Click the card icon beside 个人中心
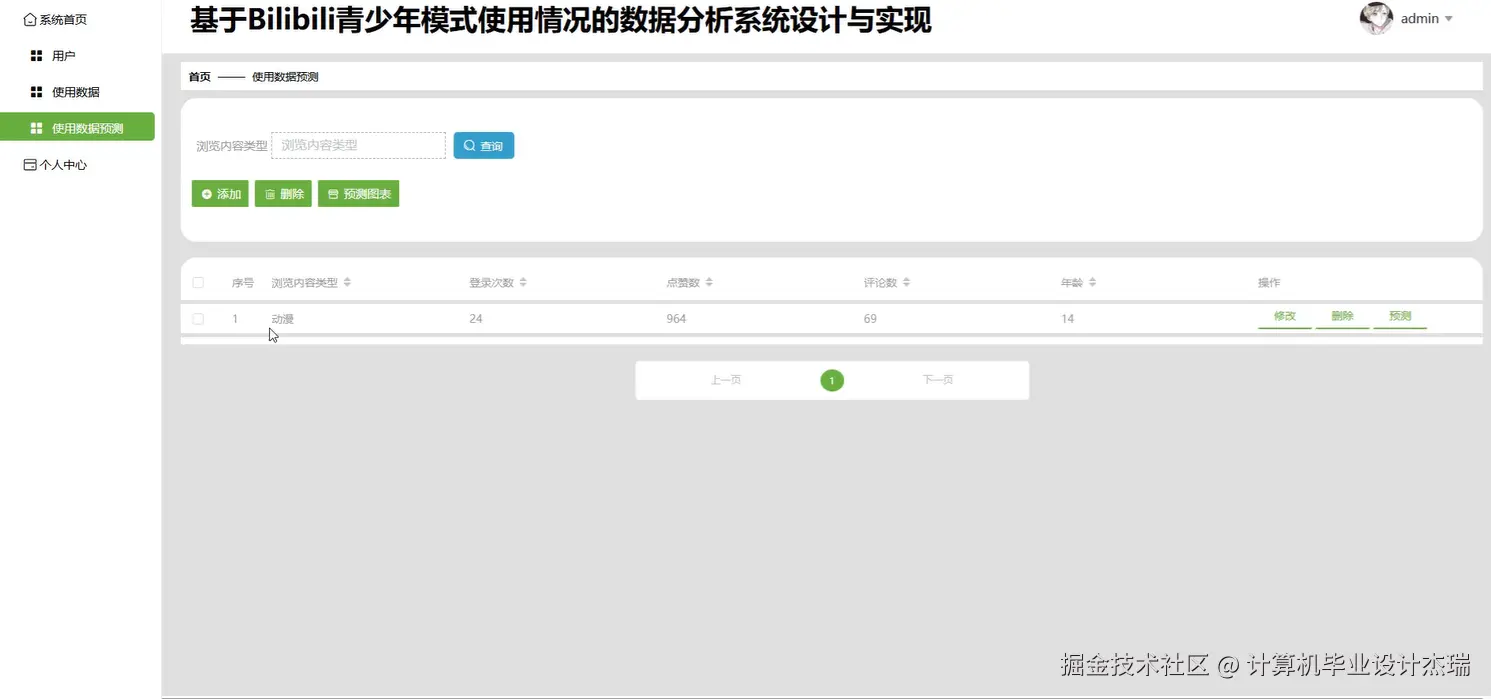 pyautogui.click(x=30, y=164)
